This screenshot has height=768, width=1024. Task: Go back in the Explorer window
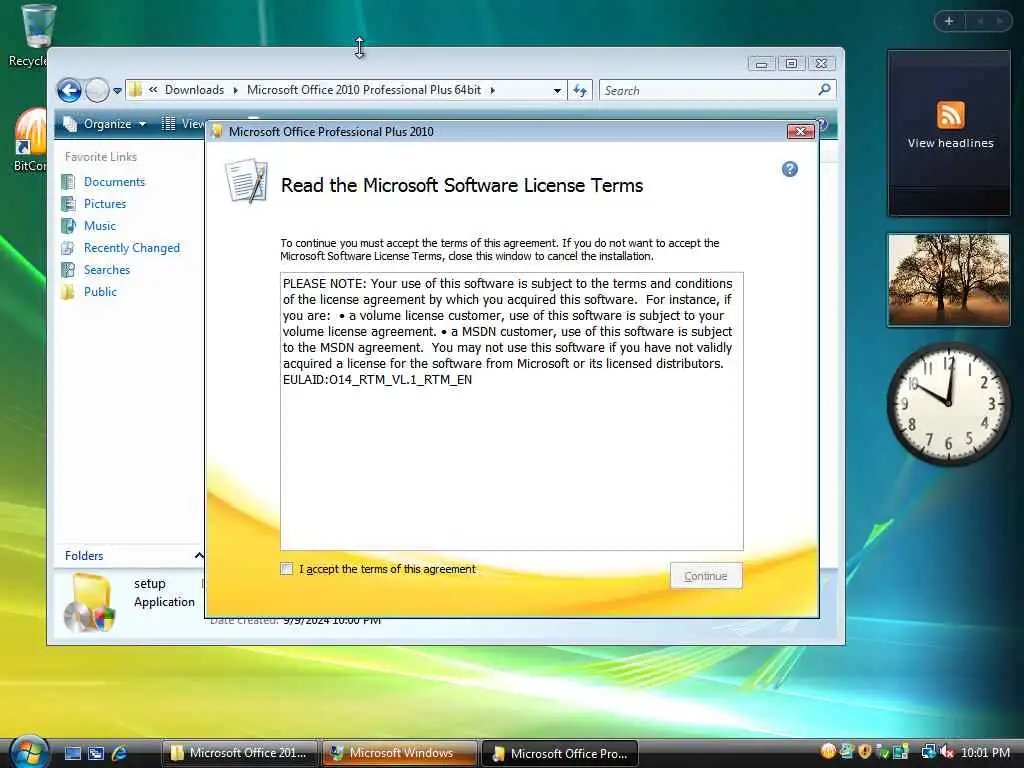tap(69, 90)
